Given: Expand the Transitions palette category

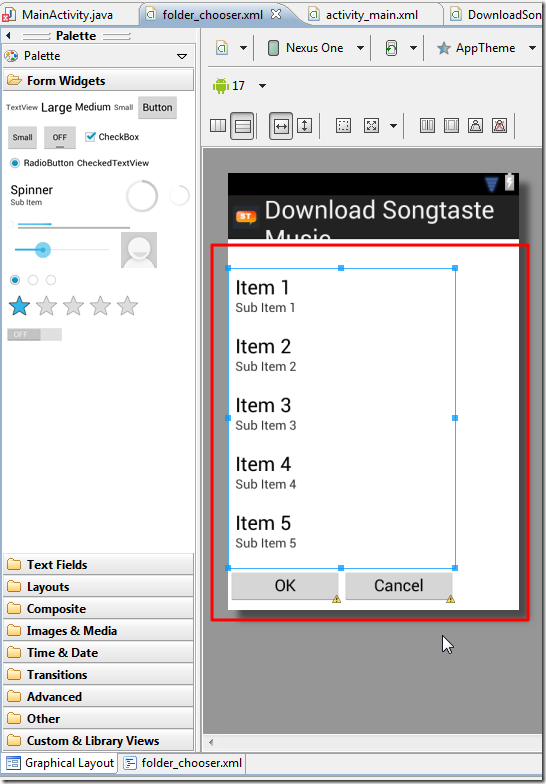Looking at the screenshot, I should tap(98, 674).
